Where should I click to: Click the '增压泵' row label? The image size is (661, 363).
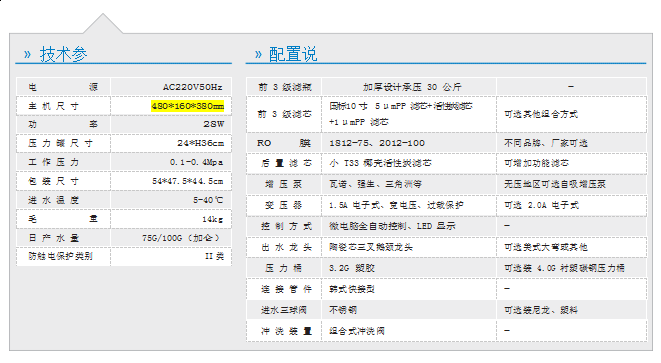(283, 184)
